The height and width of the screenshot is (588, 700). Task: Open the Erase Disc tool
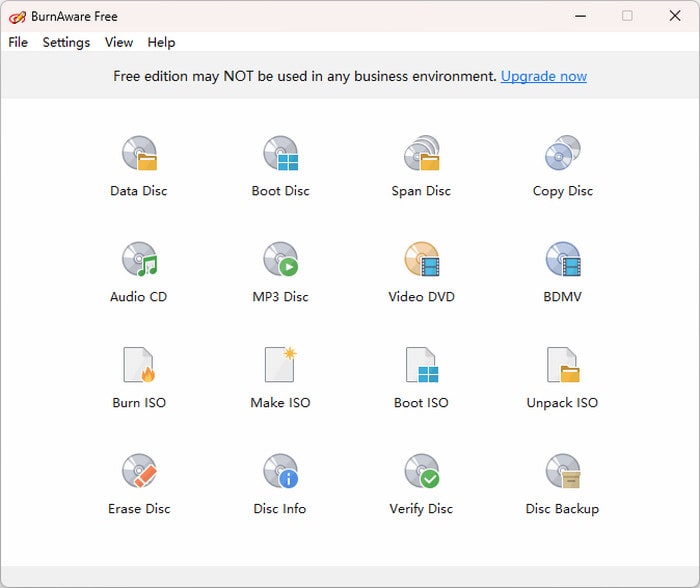click(139, 473)
